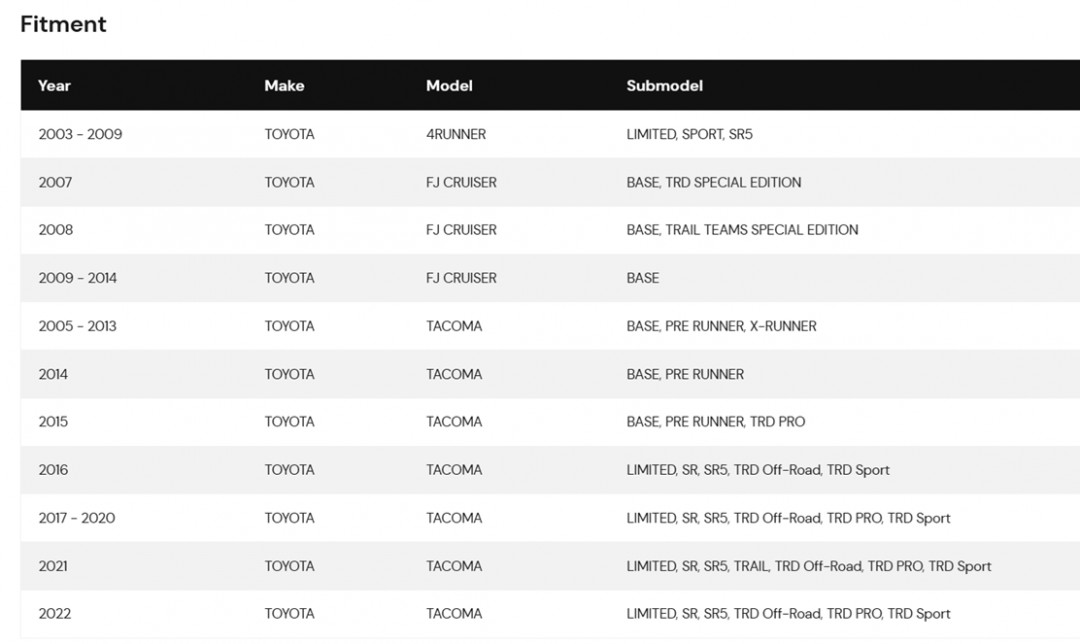Image resolution: width=1080 pixels, height=644 pixels.
Task: Click the Submodel column header
Action: 665,85
